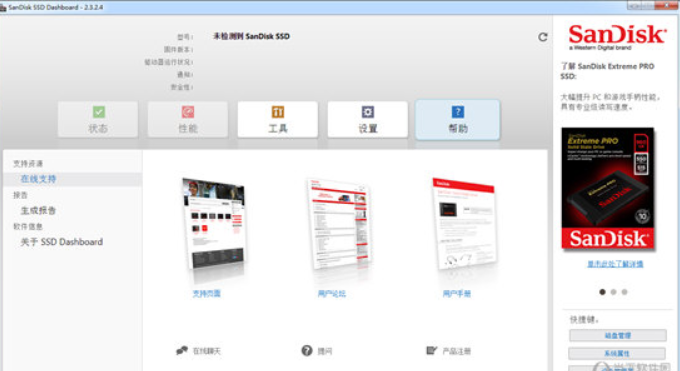Open the learn-more link under the ad
Screen dimensions: 680x371
[615, 264]
